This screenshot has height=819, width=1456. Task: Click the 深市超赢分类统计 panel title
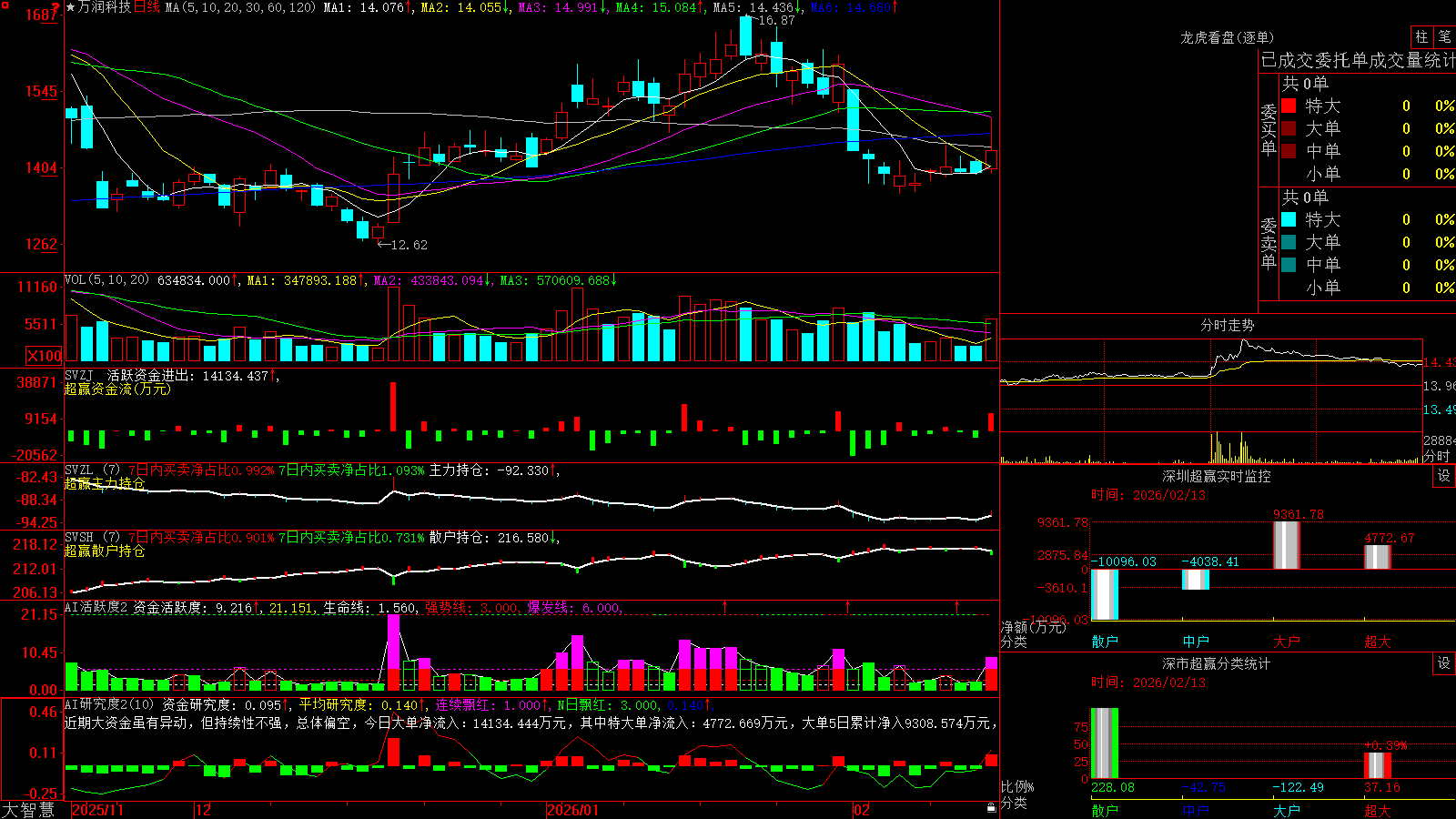1217,663
